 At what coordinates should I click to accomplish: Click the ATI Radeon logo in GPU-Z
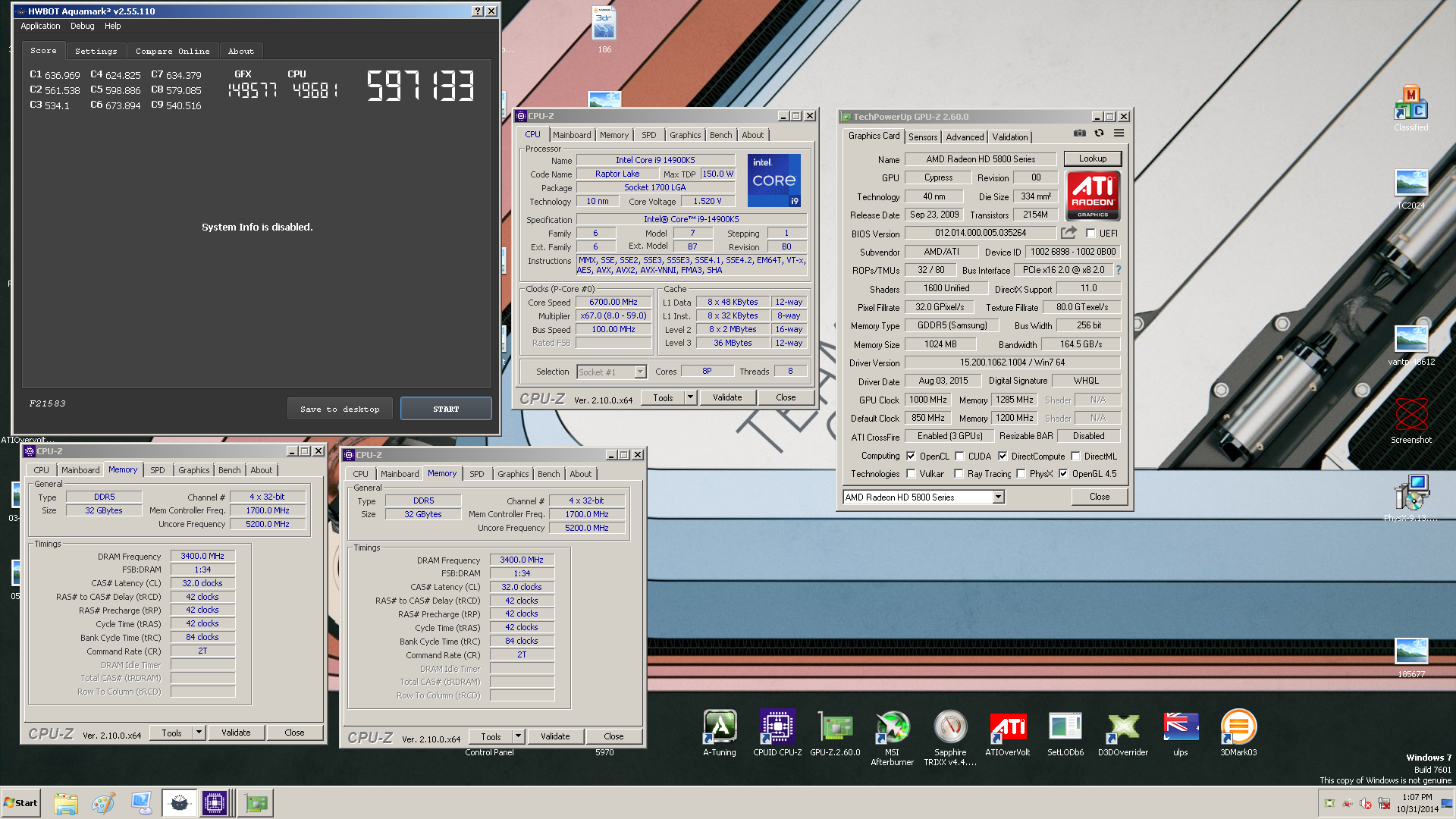pyautogui.click(x=1093, y=196)
